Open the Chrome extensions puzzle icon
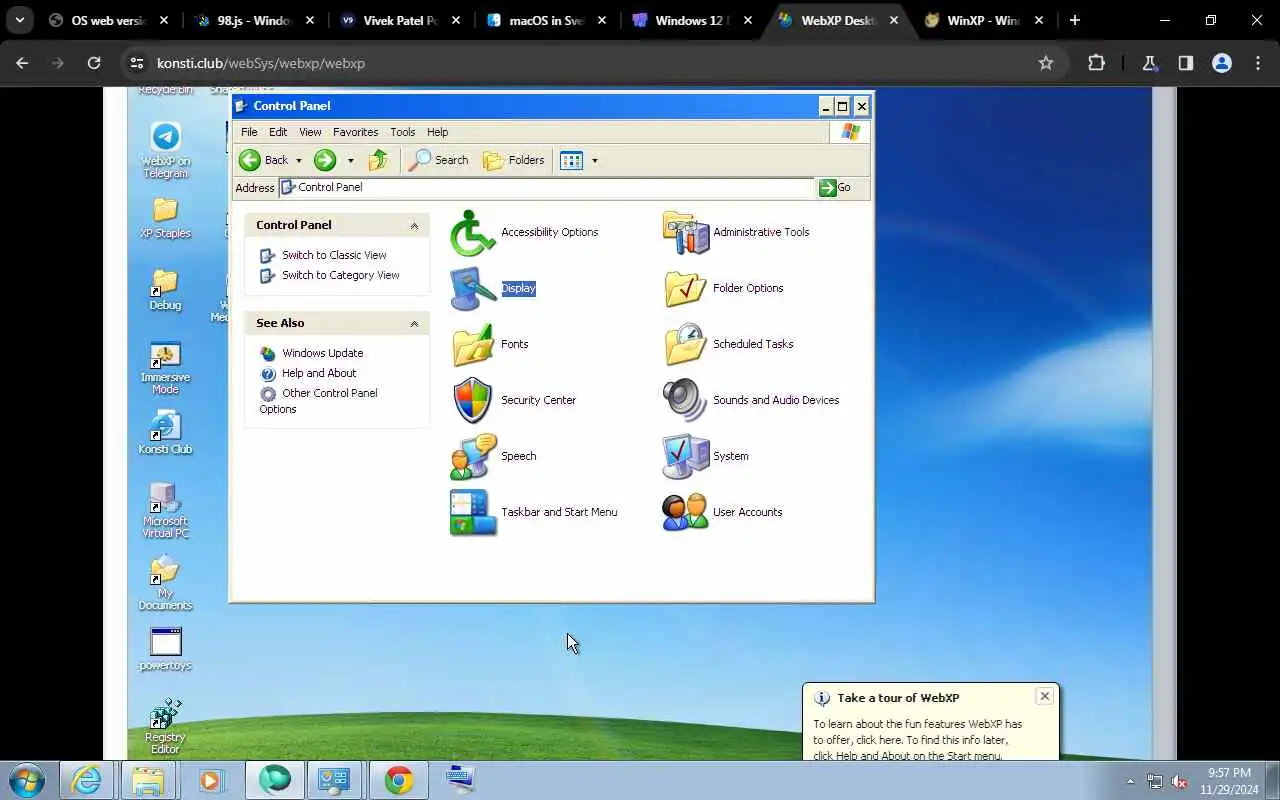This screenshot has width=1280, height=800. click(1096, 63)
